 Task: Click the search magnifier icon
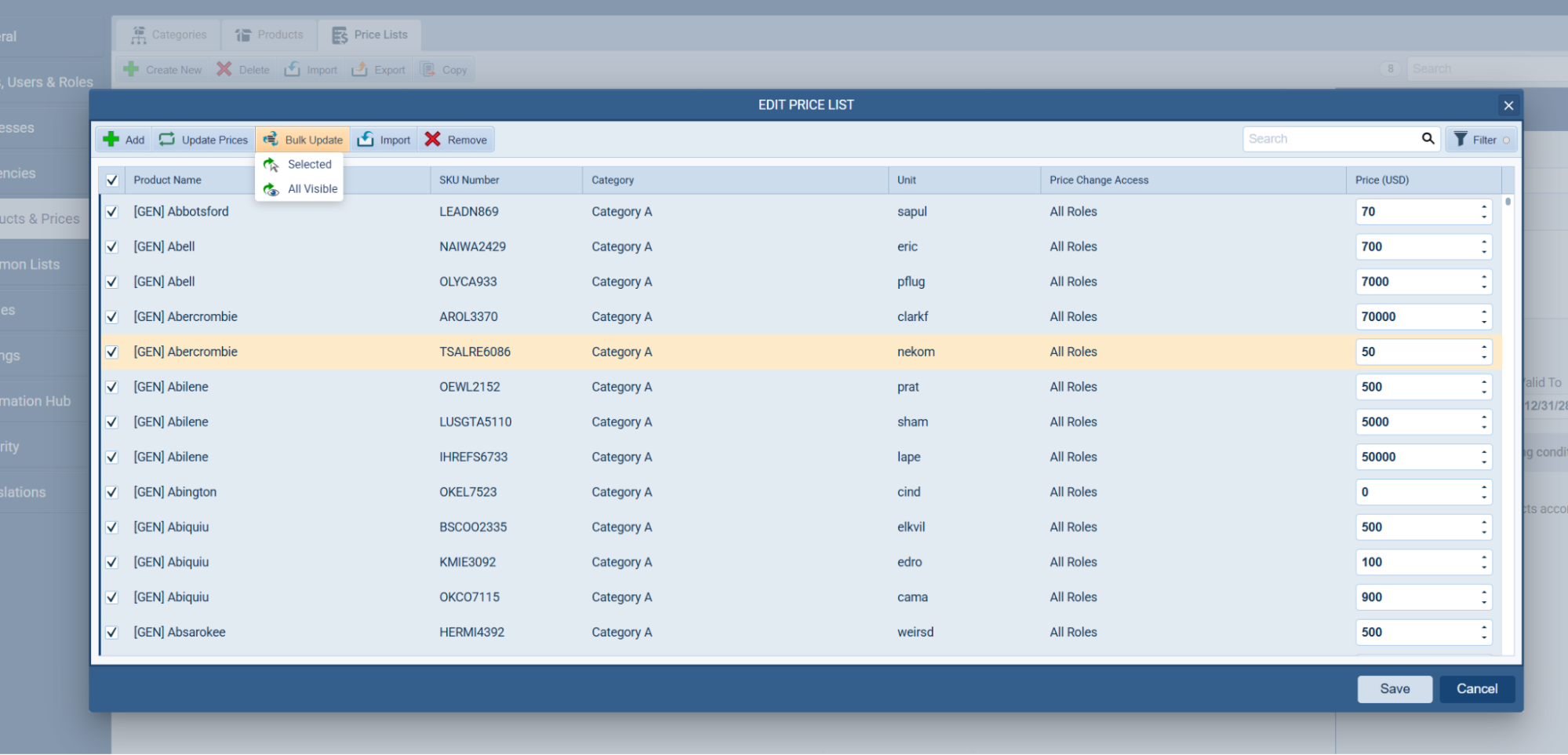point(1428,139)
